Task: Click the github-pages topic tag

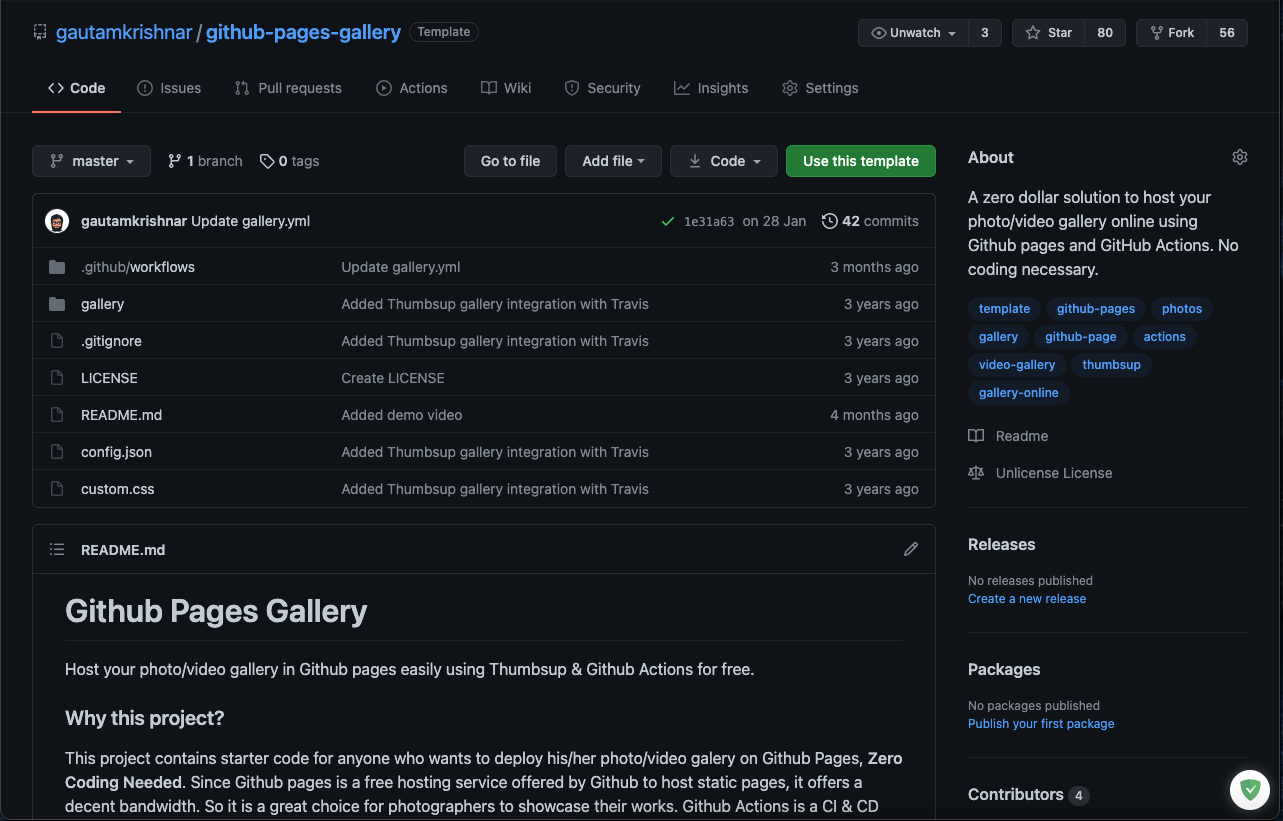Action: 1096,309
